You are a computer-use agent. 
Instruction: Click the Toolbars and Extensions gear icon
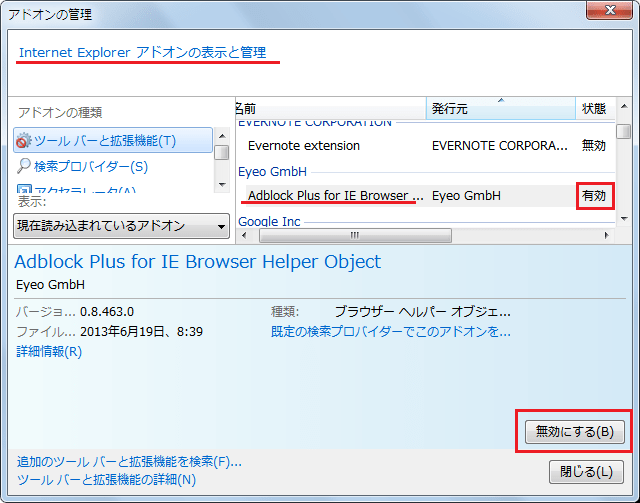[24, 141]
